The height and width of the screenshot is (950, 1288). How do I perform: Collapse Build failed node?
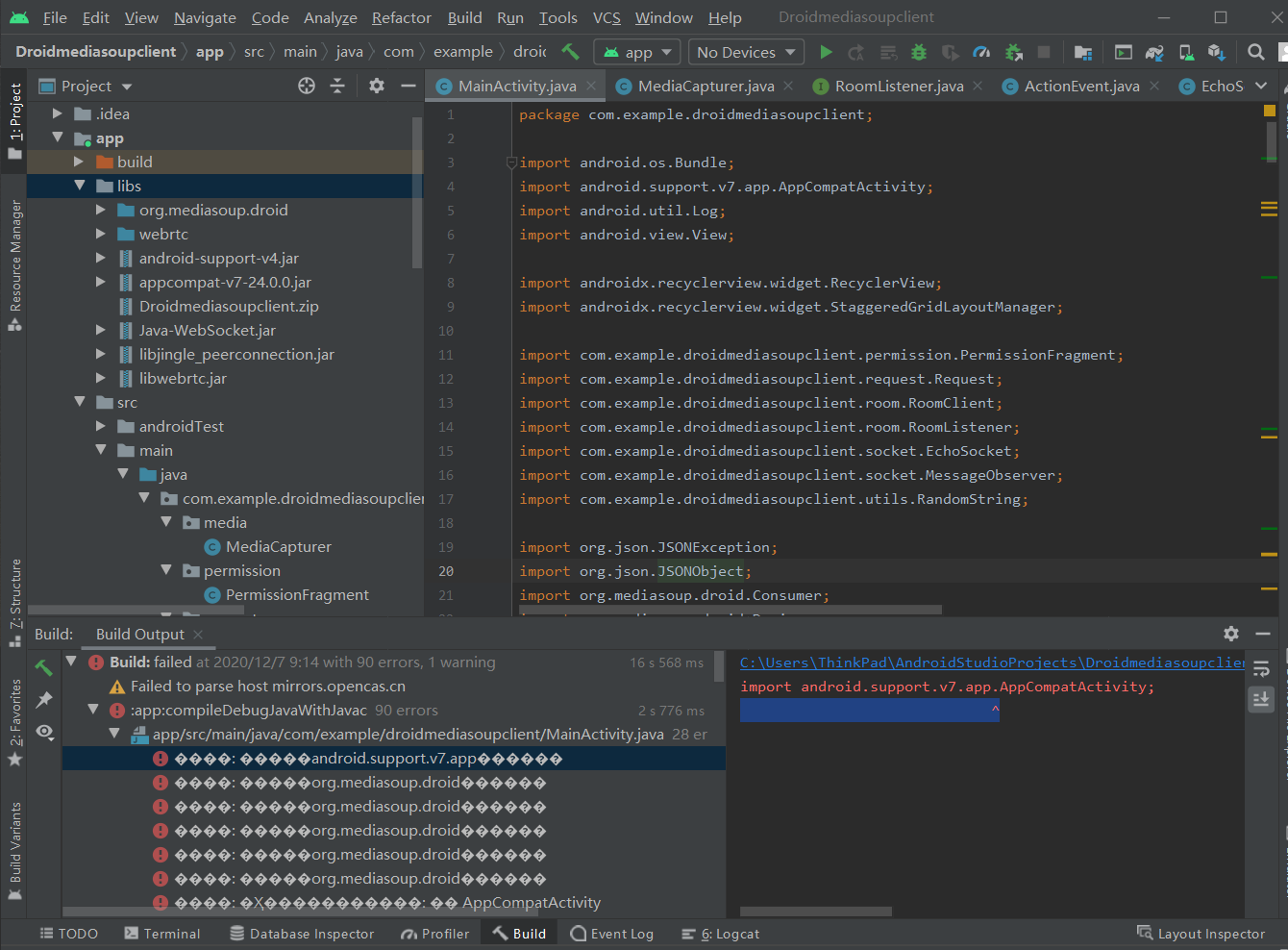71,662
